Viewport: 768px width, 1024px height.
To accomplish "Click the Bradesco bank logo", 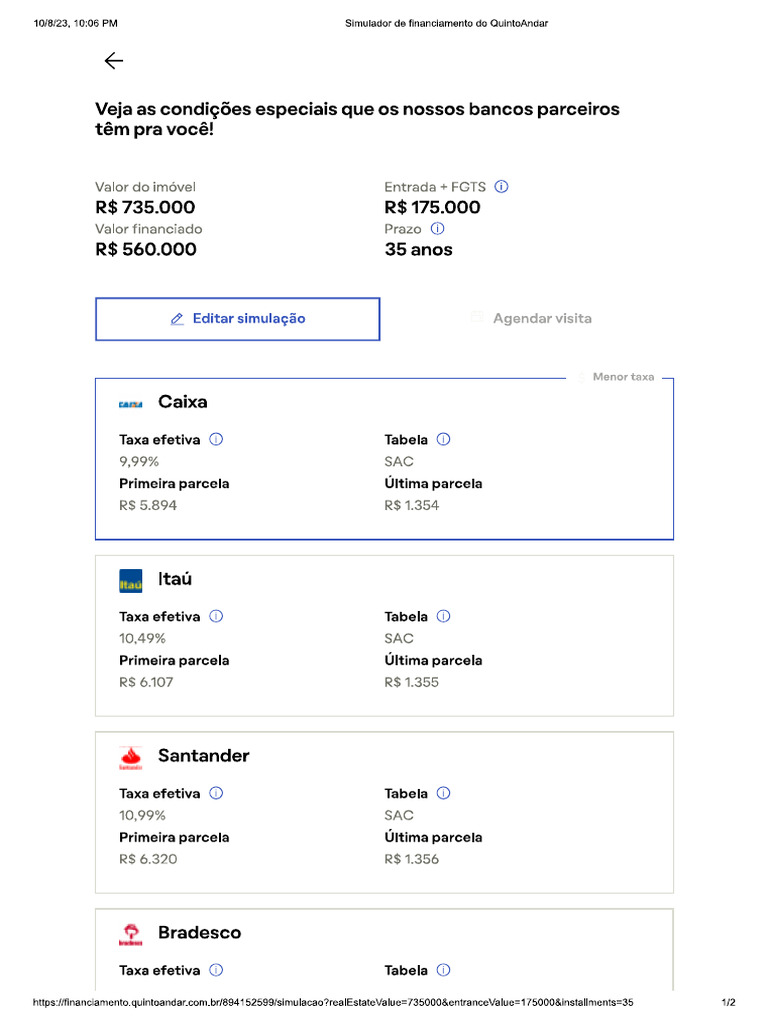I will click(x=131, y=934).
